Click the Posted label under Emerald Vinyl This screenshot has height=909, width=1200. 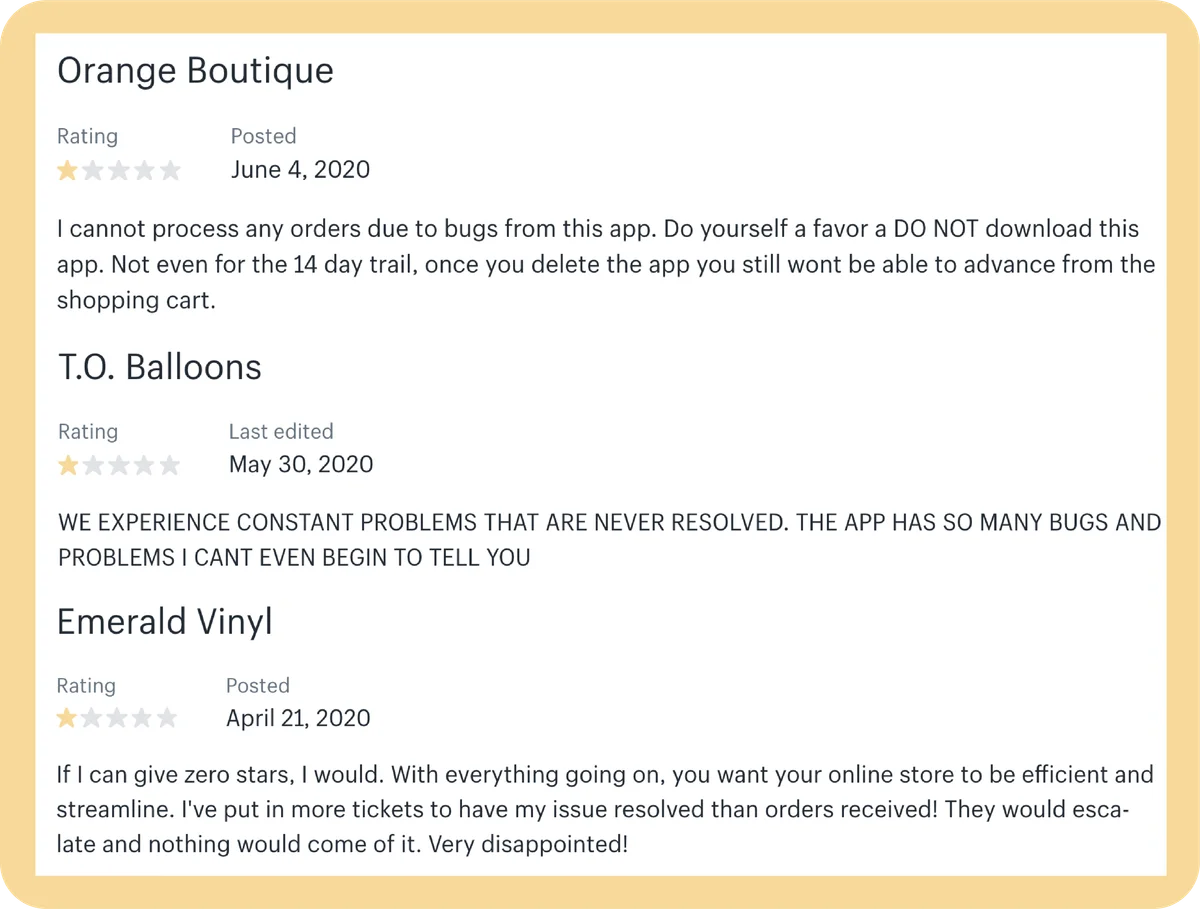pos(258,686)
